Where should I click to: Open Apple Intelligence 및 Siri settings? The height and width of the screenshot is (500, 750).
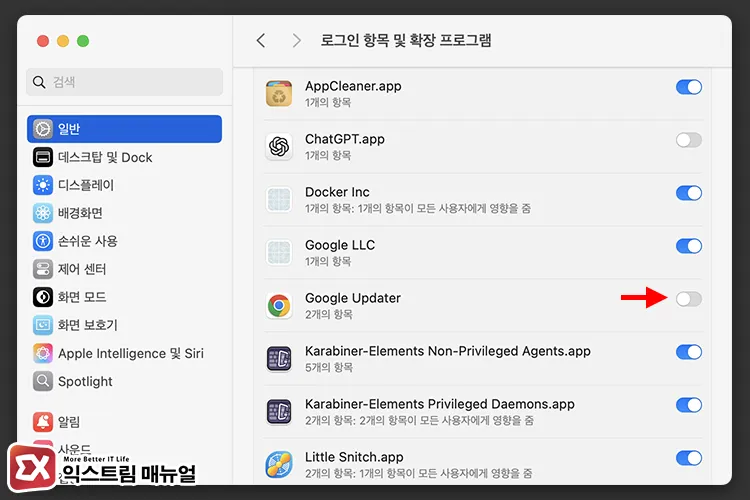(x=124, y=353)
